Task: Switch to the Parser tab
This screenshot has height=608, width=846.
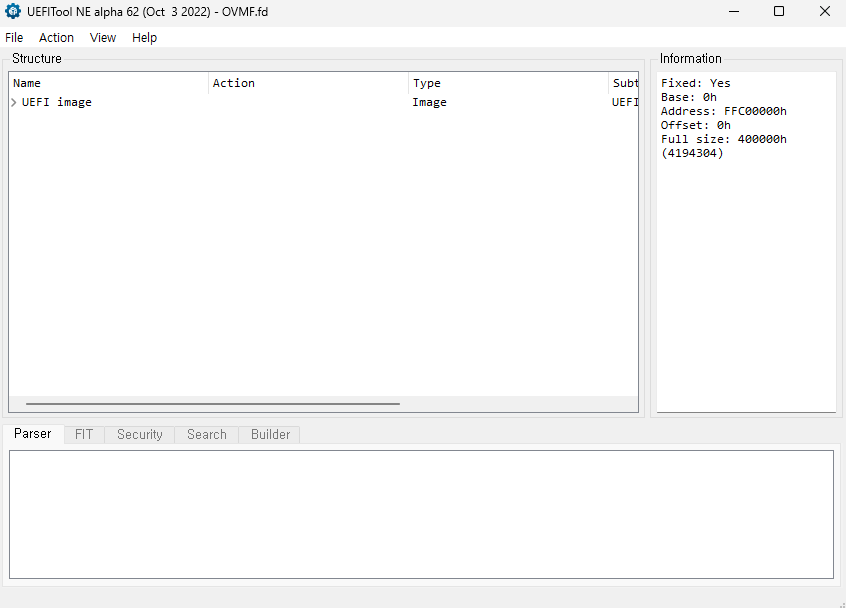Action: [x=32, y=434]
